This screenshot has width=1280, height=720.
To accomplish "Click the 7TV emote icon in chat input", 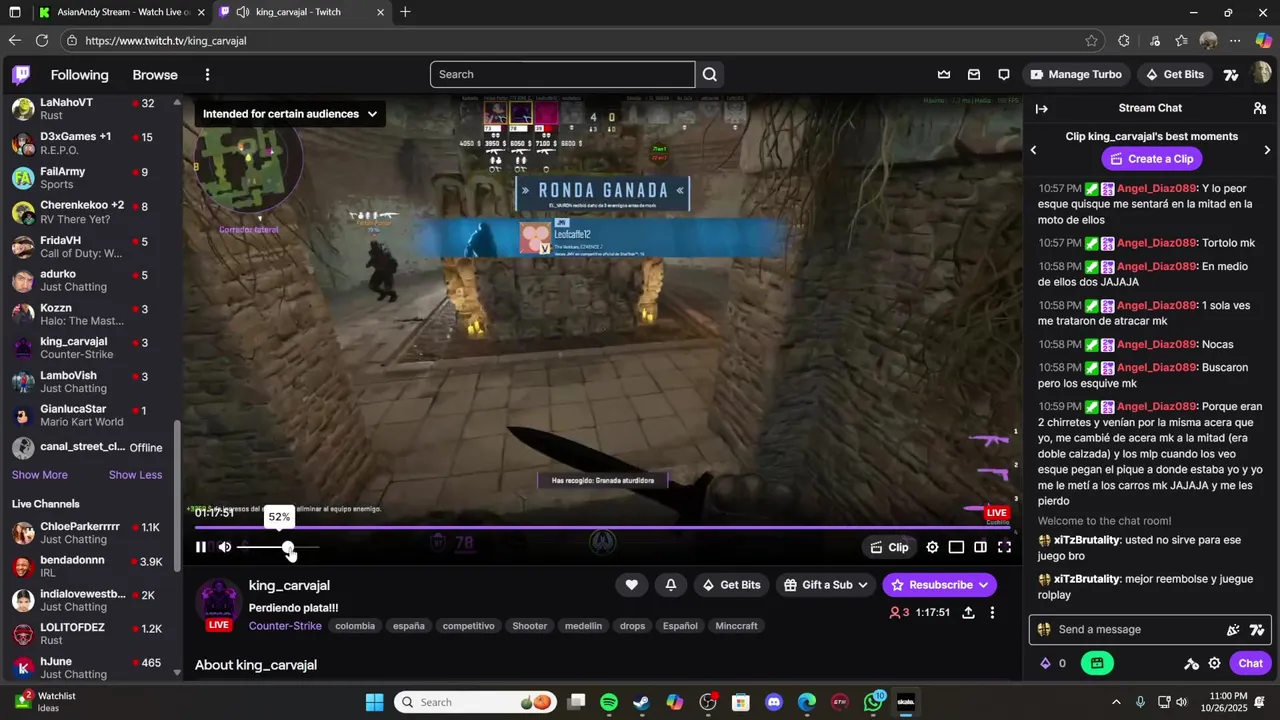I will [1257, 630].
